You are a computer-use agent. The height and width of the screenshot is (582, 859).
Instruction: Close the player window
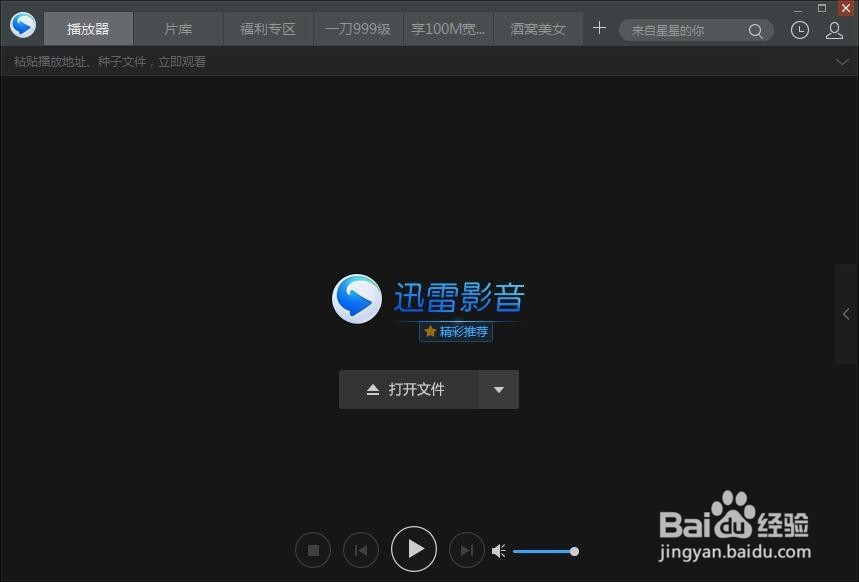(x=846, y=8)
